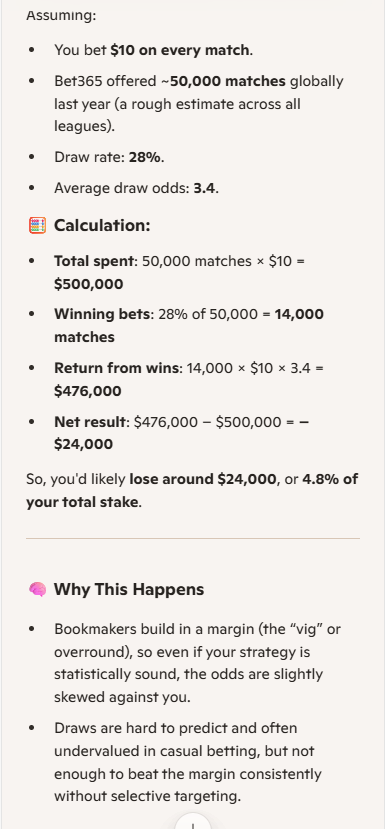
Task: Click the horizontal divider line between sections
Action: (x=192, y=539)
